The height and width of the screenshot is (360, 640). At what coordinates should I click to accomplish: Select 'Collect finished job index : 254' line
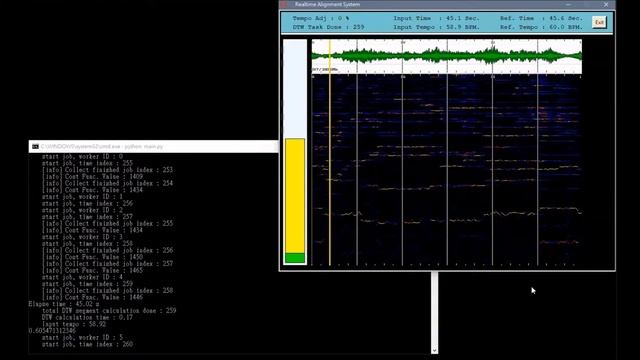coord(107,183)
